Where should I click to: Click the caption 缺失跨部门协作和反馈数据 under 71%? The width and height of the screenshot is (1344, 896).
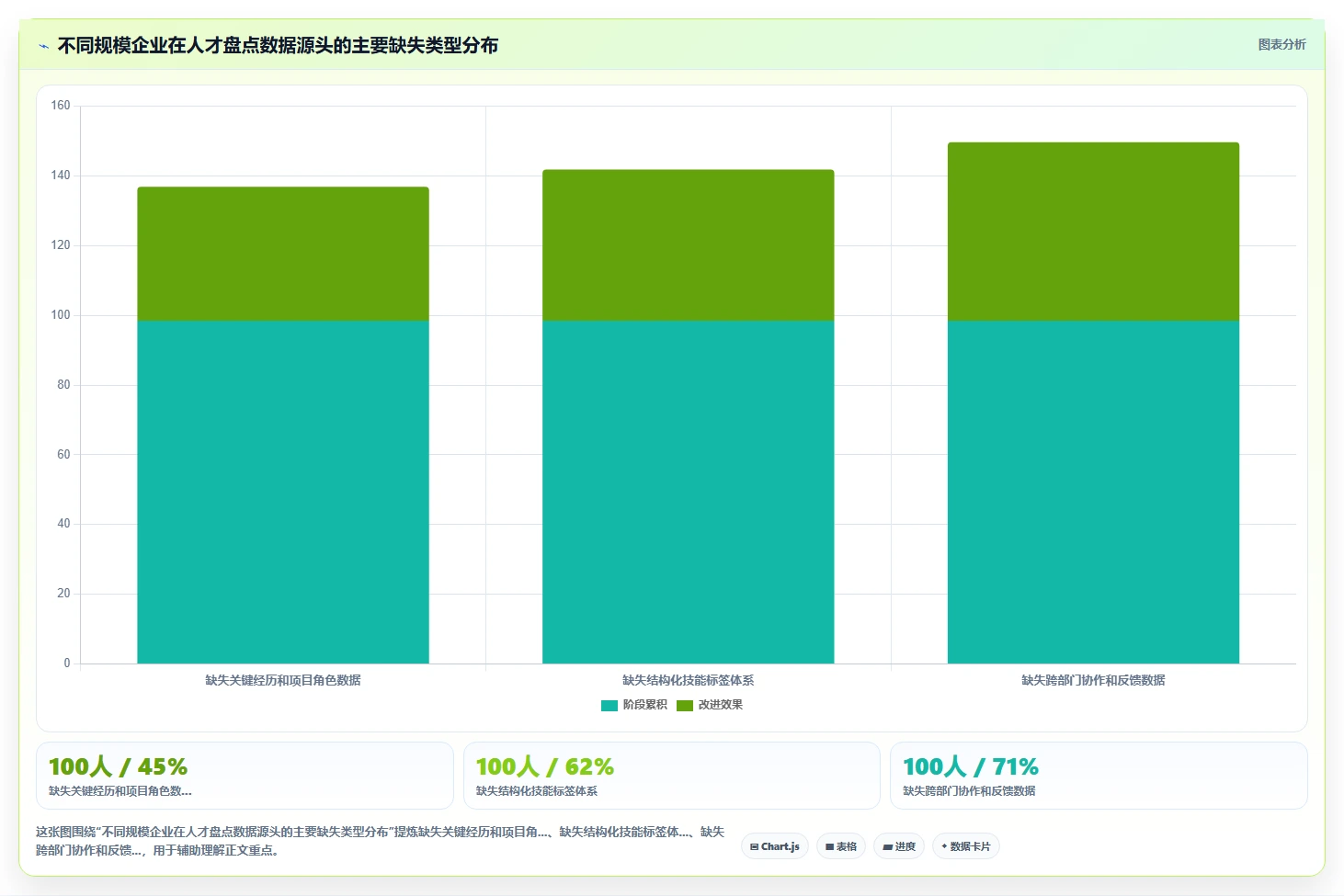pyautogui.click(x=969, y=791)
